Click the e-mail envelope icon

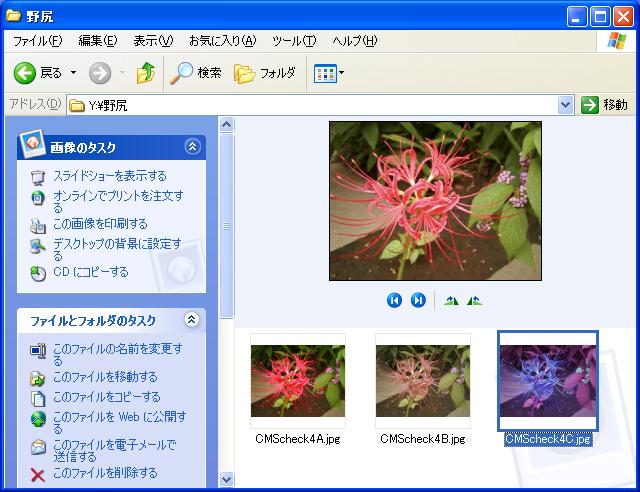(38, 447)
